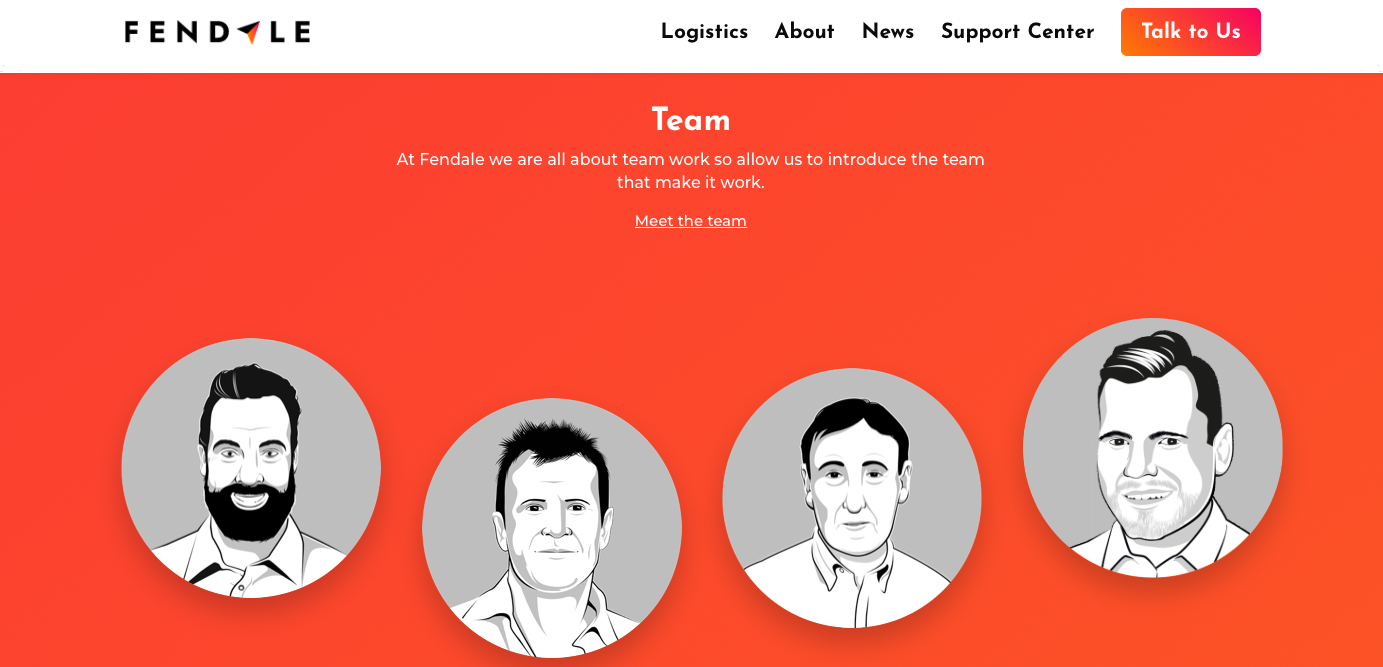Follow the Meet the team link
This screenshot has height=667, width=1383.
[691, 221]
